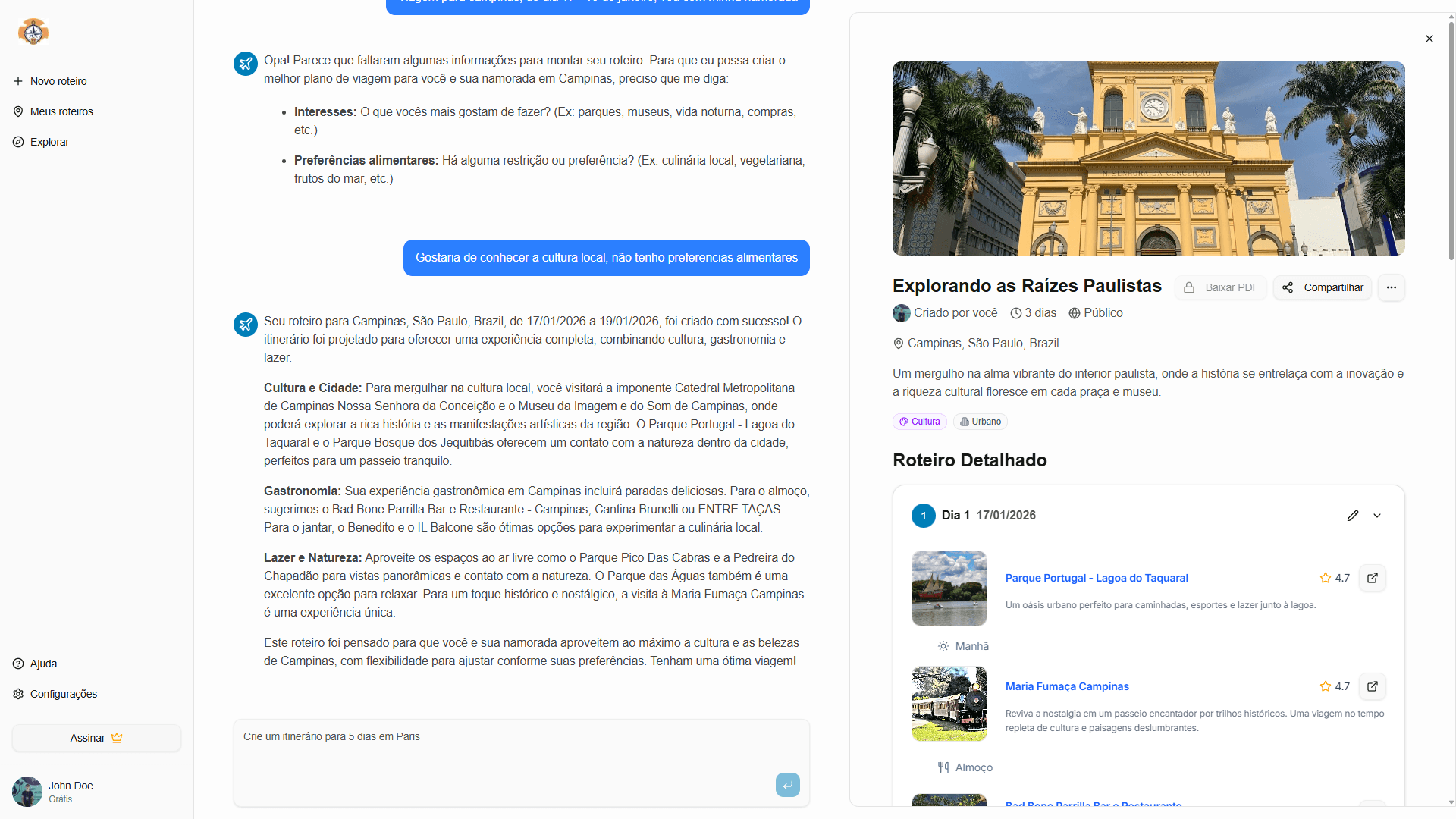Image resolution: width=1456 pixels, height=819 pixels.
Task: Open external link for Maria Fumaça Campinas
Action: pos(1373,686)
